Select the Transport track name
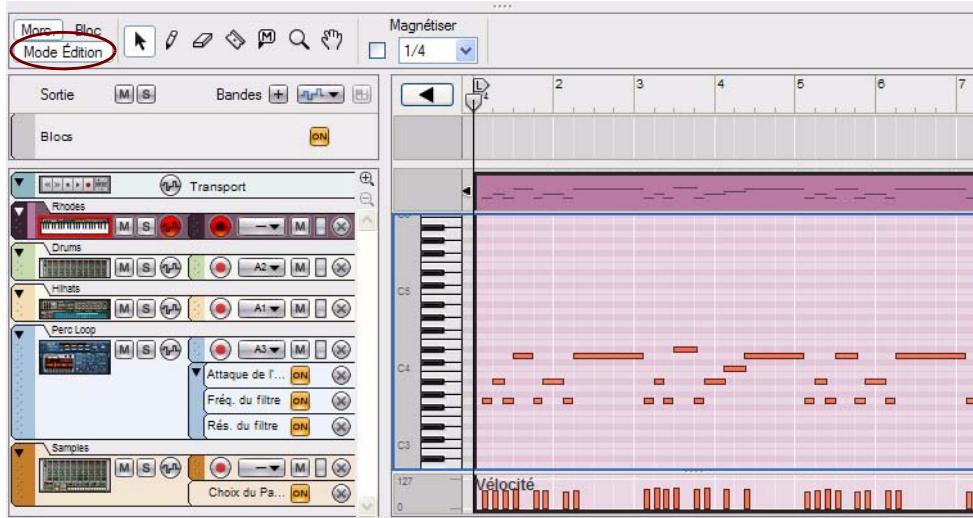Viewport: 973px width, 518px height. point(218,187)
